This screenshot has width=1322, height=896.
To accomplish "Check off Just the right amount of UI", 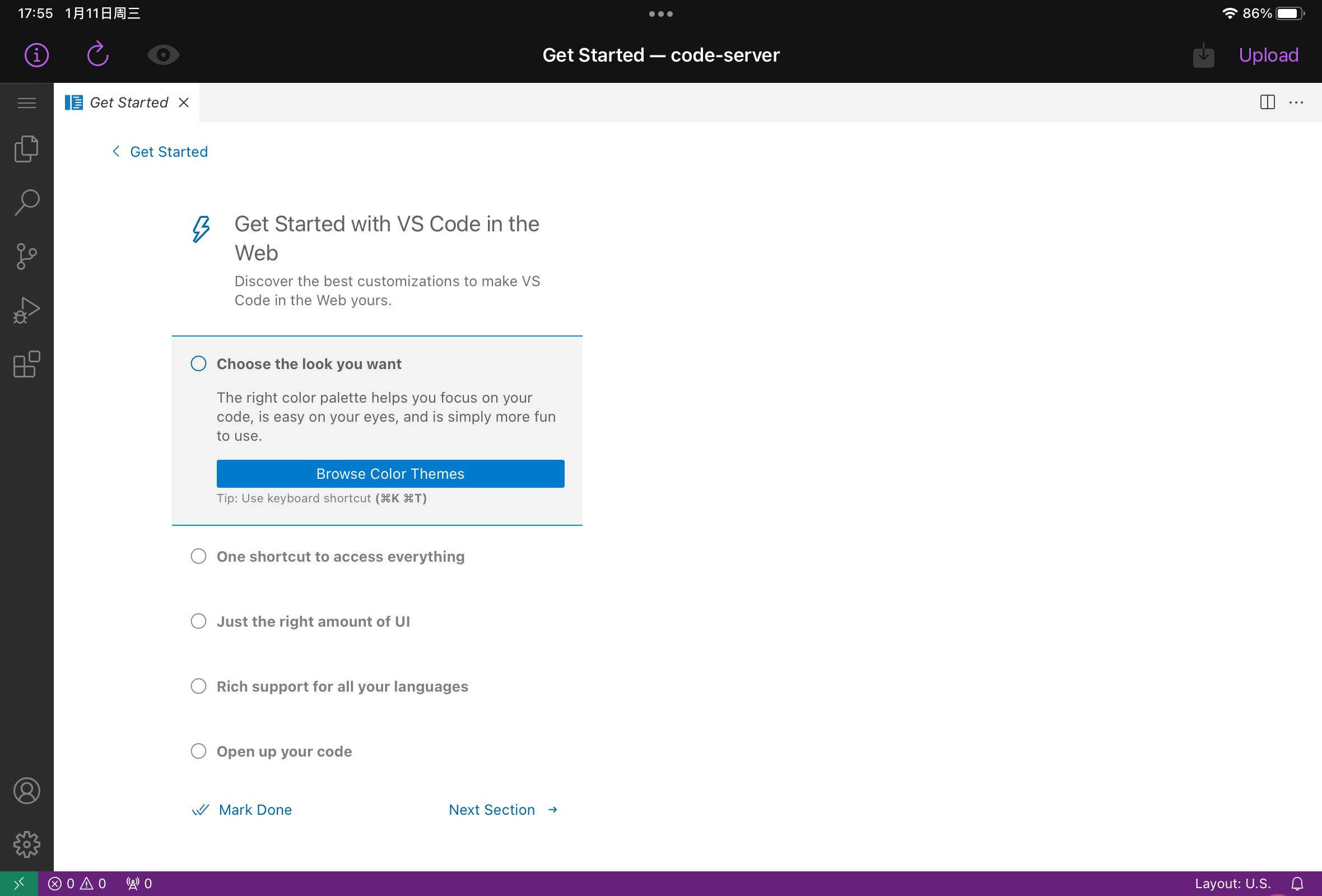I will click(x=198, y=621).
